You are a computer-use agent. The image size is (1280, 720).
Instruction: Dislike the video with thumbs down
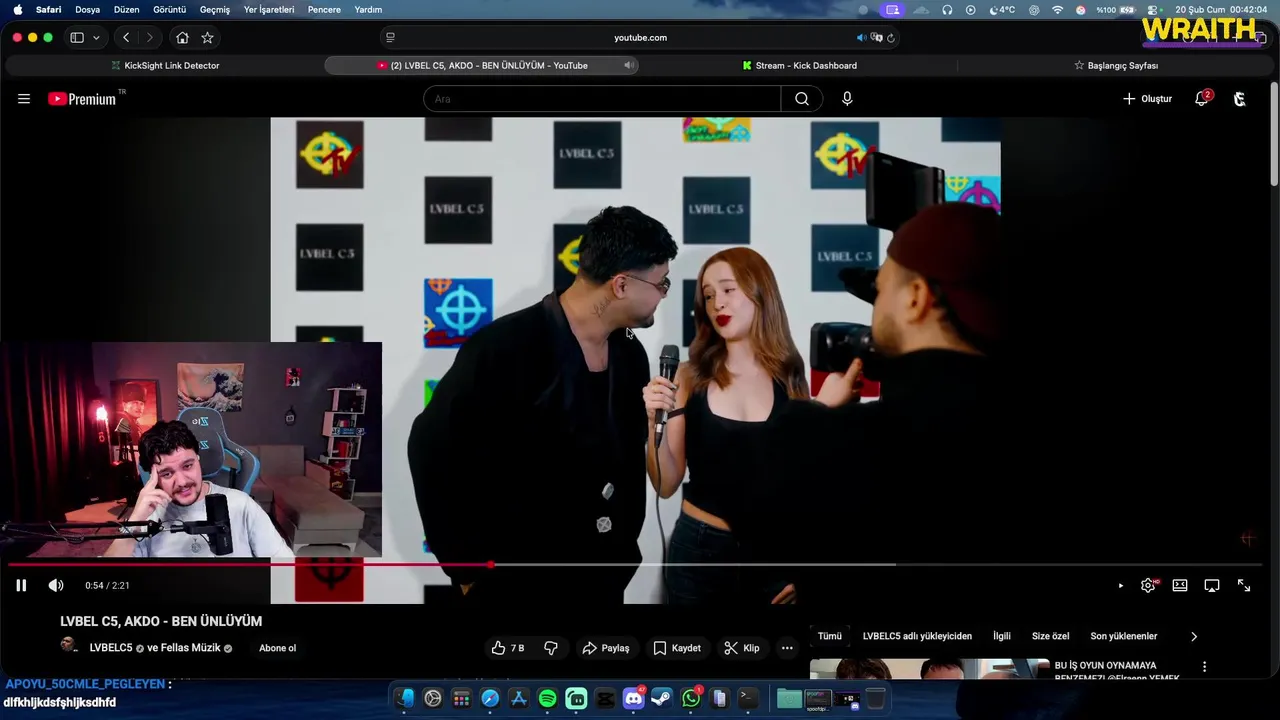[x=550, y=648]
